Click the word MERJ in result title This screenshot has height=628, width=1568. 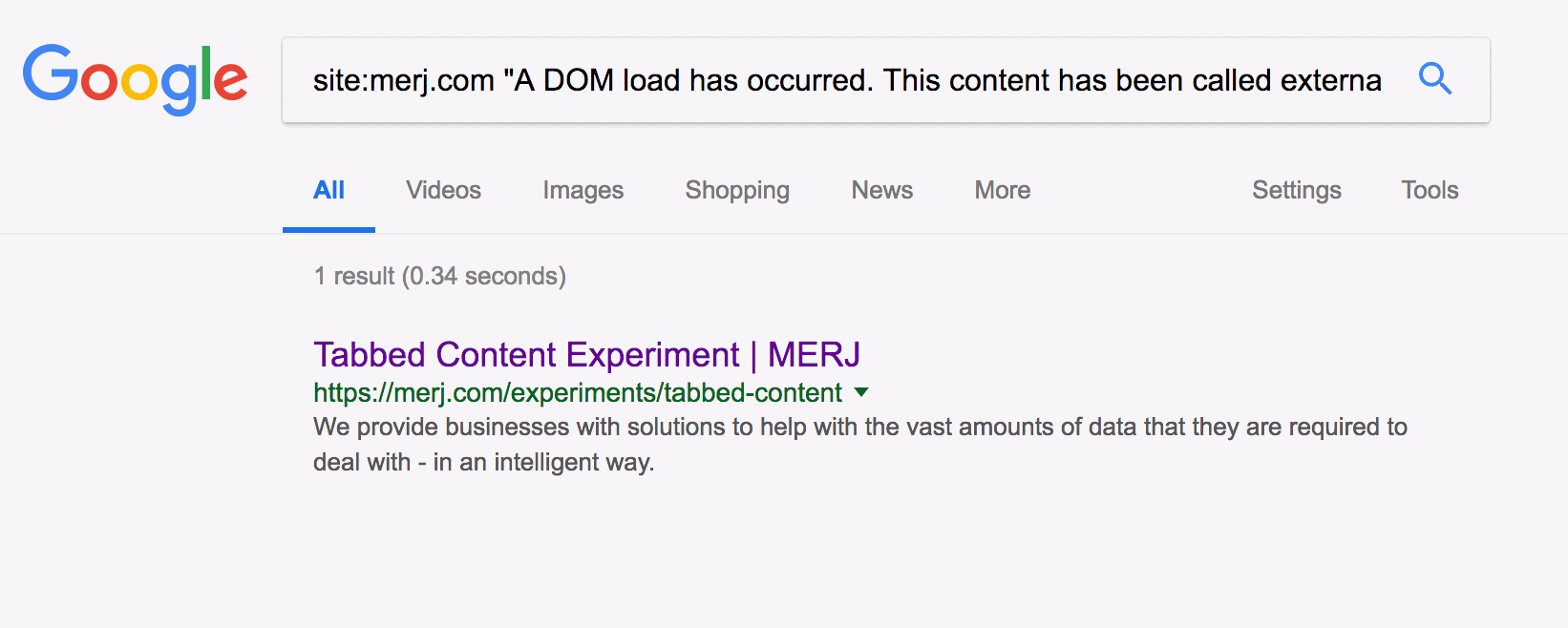[x=814, y=355]
